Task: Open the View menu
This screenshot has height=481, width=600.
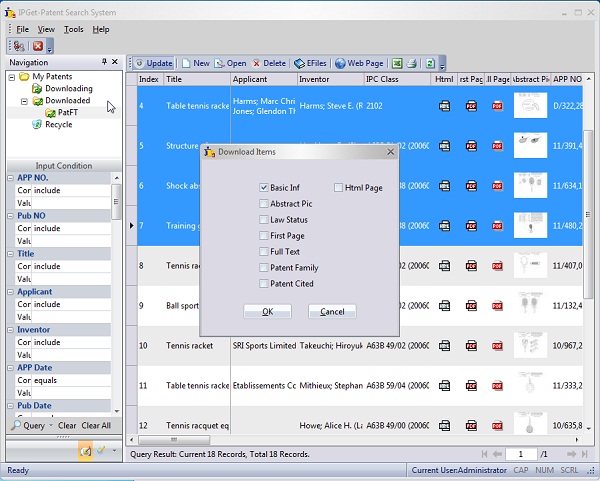Action: point(46,29)
